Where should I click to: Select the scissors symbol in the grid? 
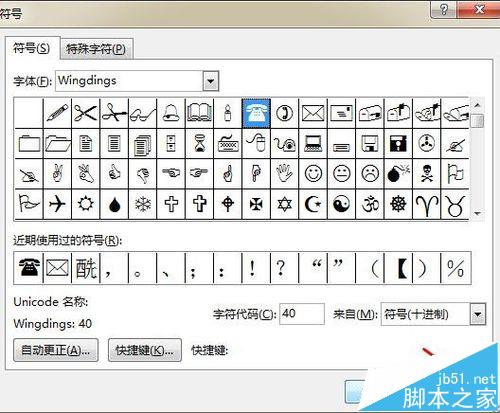[x=86, y=113]
